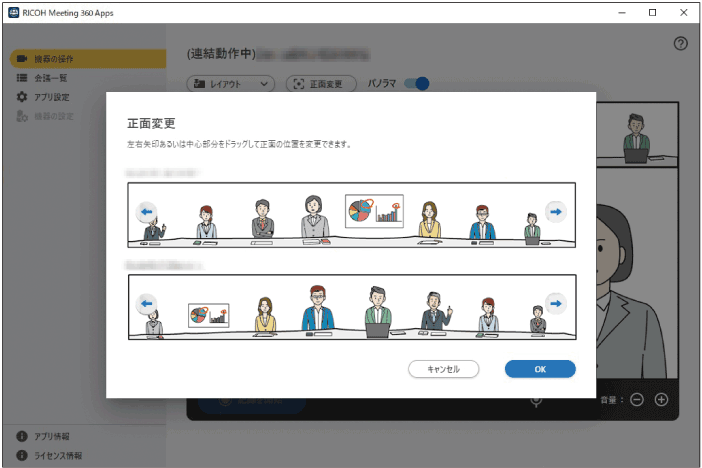The image size is (702, 468).
Task: Select 機器の操作 in the sidebar
Action: [88, 59]
